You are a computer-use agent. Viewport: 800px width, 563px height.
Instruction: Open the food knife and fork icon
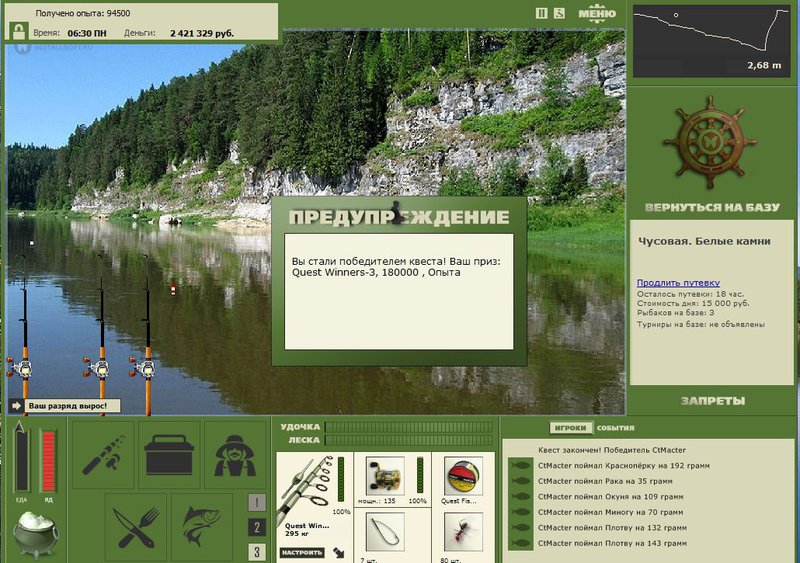click(136, 527)
